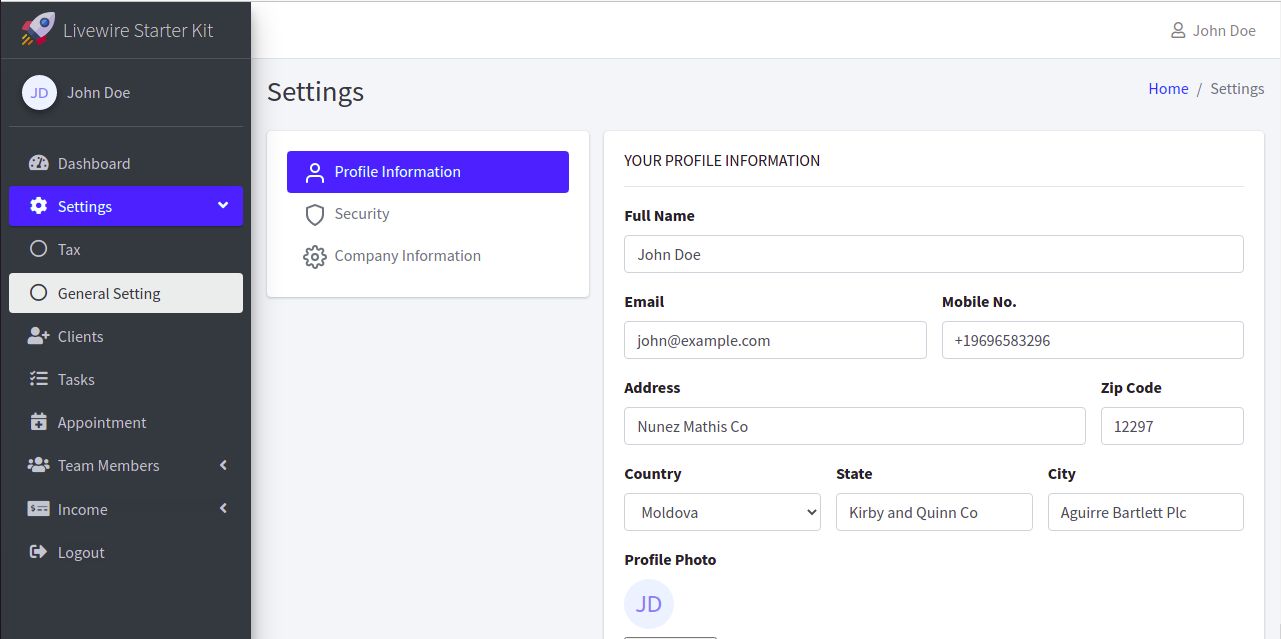The width and height of the screenshot is (1281, 639).
Task: Click the Clients user-plus icon
Action: point(39,337)
